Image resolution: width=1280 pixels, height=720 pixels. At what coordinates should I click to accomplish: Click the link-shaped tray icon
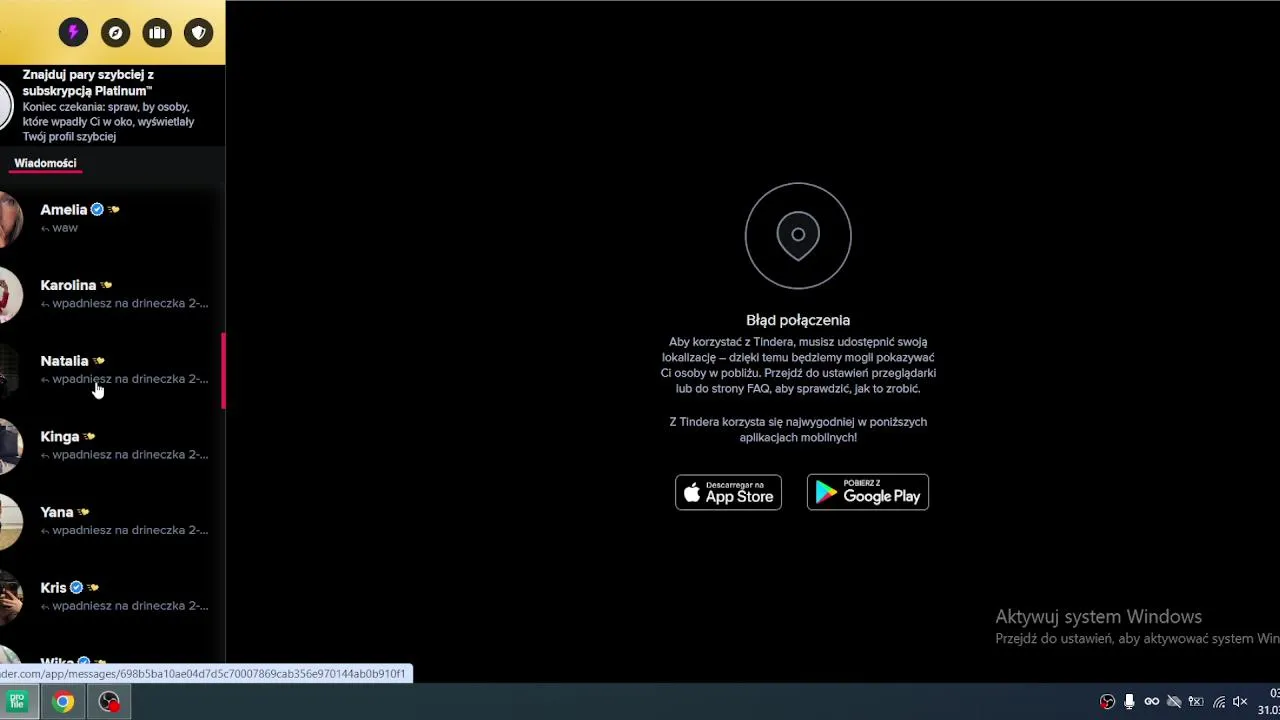click(1151, 702)
